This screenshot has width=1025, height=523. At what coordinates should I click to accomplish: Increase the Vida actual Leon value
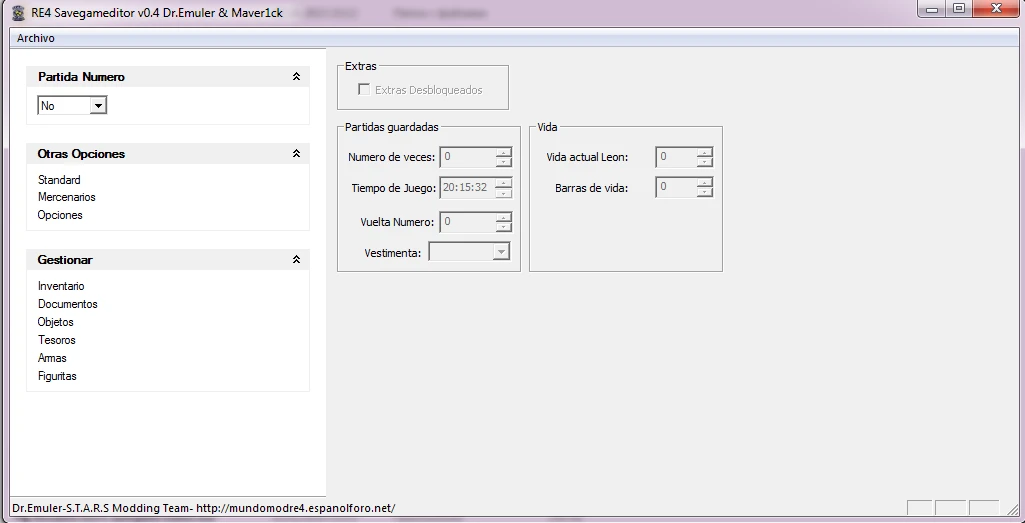pyautogui.click(x=704, y=152)
